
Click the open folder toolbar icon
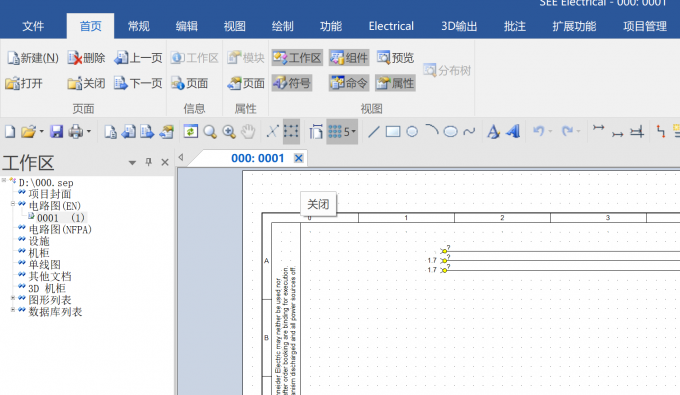29,131
